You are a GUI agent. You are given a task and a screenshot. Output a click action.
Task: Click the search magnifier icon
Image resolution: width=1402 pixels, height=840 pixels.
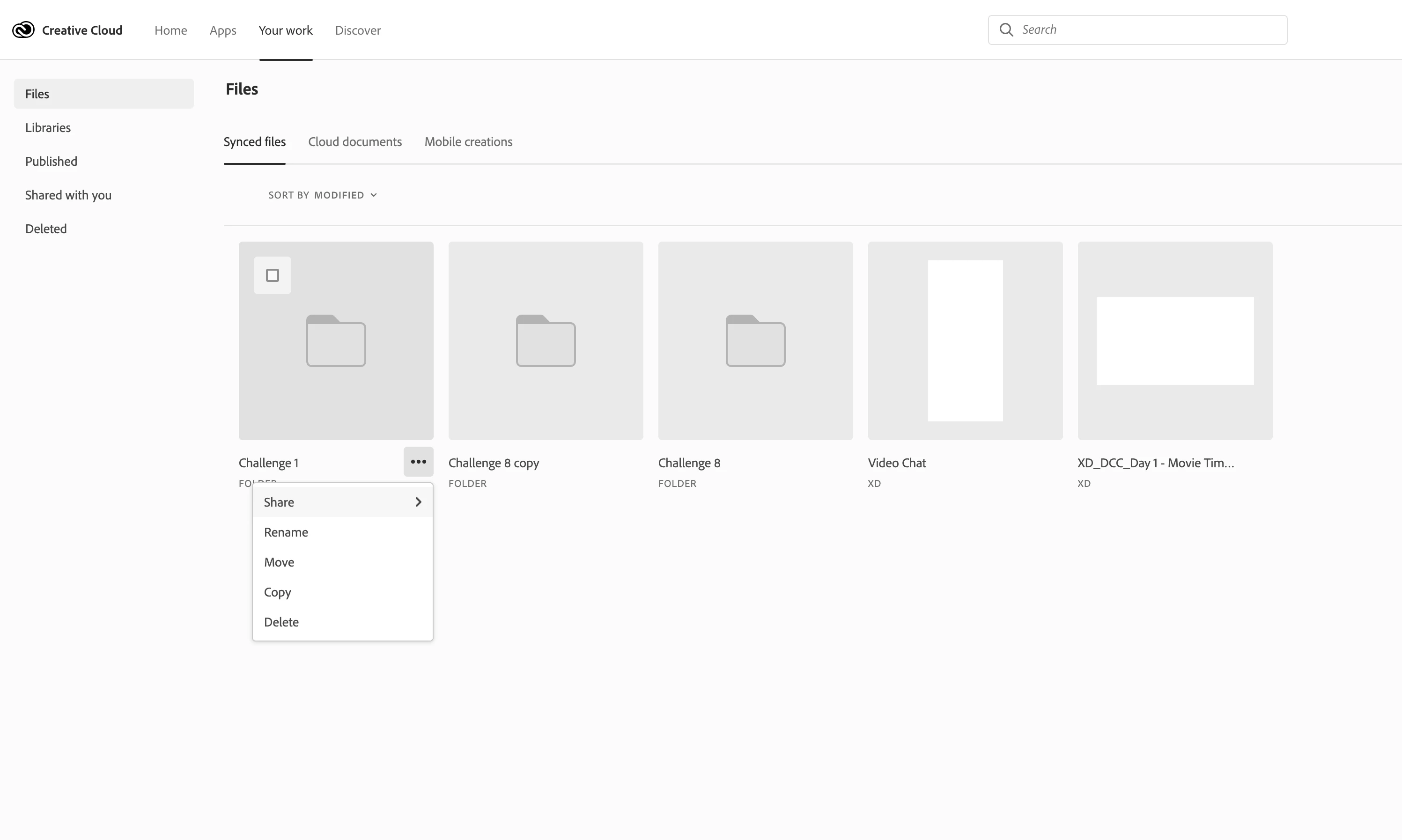click(1006, 30)
